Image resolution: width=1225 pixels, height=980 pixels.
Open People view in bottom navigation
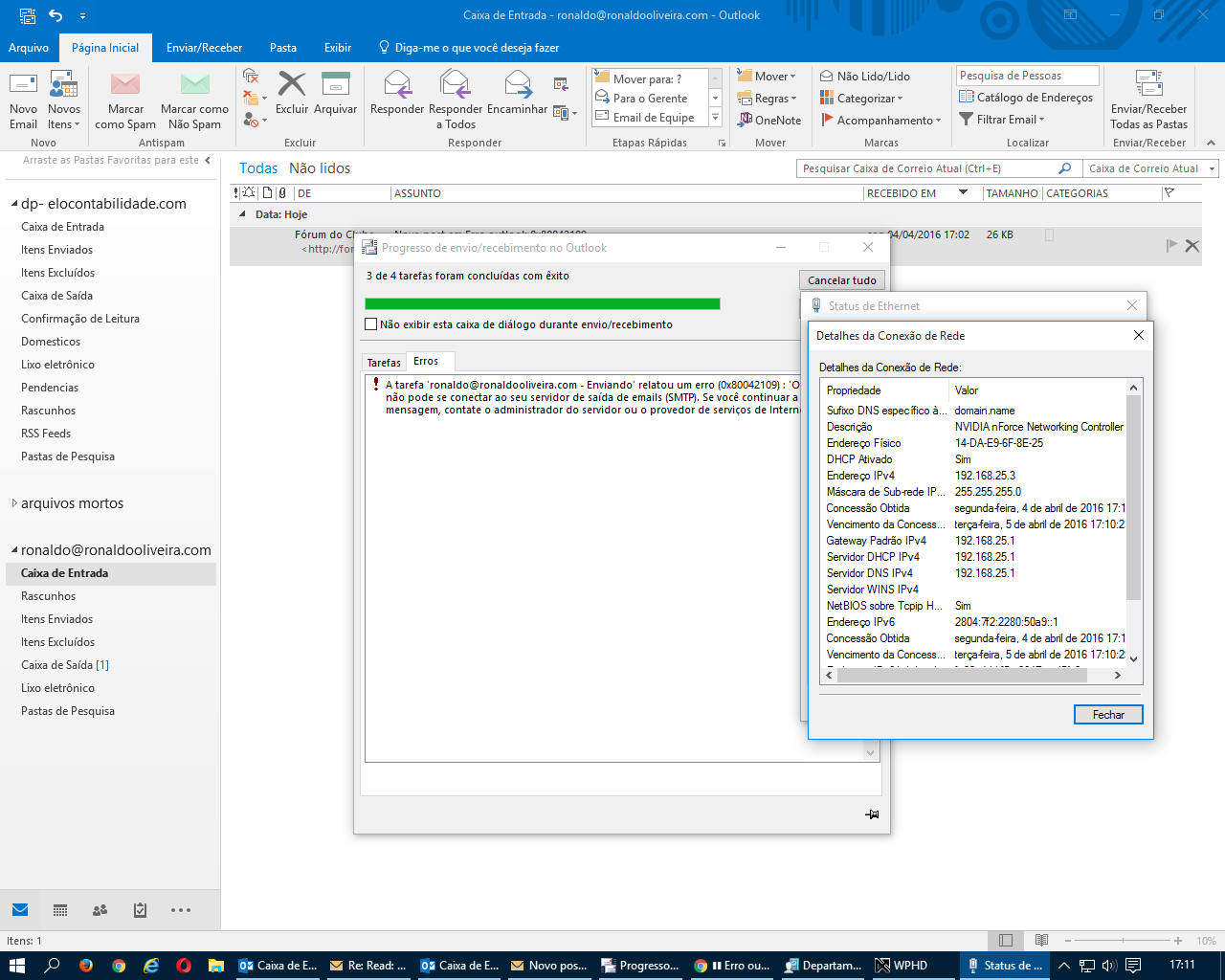pos(100,910)
